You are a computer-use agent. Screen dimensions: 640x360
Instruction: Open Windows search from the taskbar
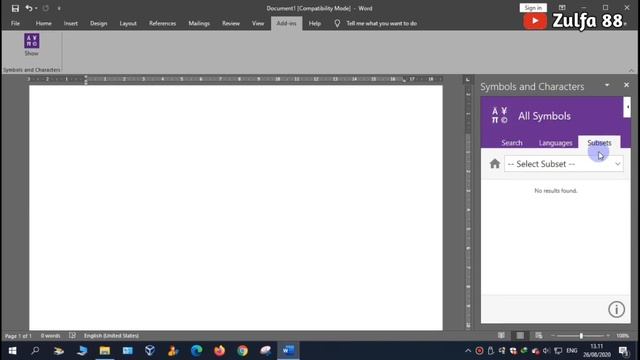[x=36, y=351]
